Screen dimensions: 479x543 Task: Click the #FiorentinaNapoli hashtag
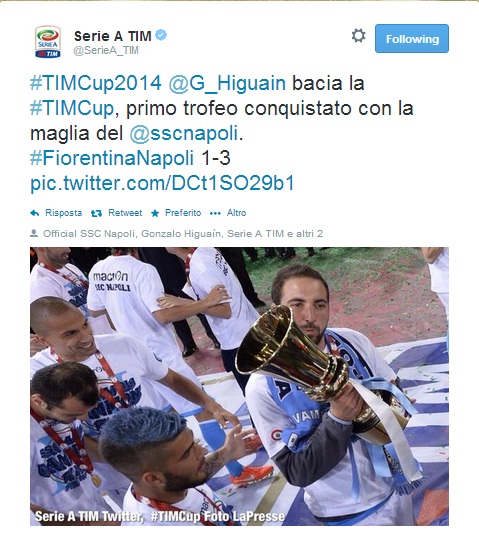click(x=112, y=158)
